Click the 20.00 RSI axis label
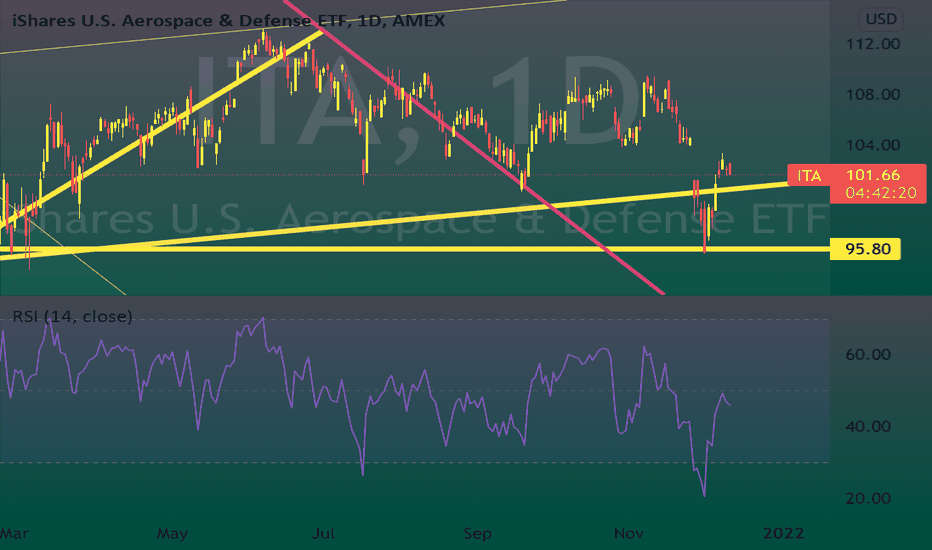This screenshot has height=550, width=932. [868, 498]
